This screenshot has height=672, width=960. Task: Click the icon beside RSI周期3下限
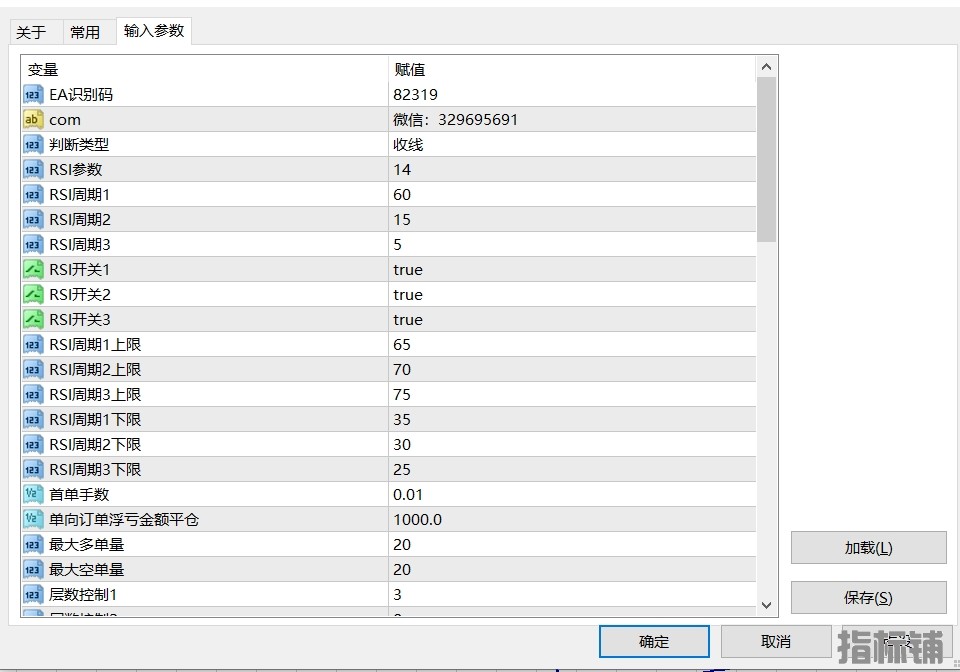(x=33, y=470)
